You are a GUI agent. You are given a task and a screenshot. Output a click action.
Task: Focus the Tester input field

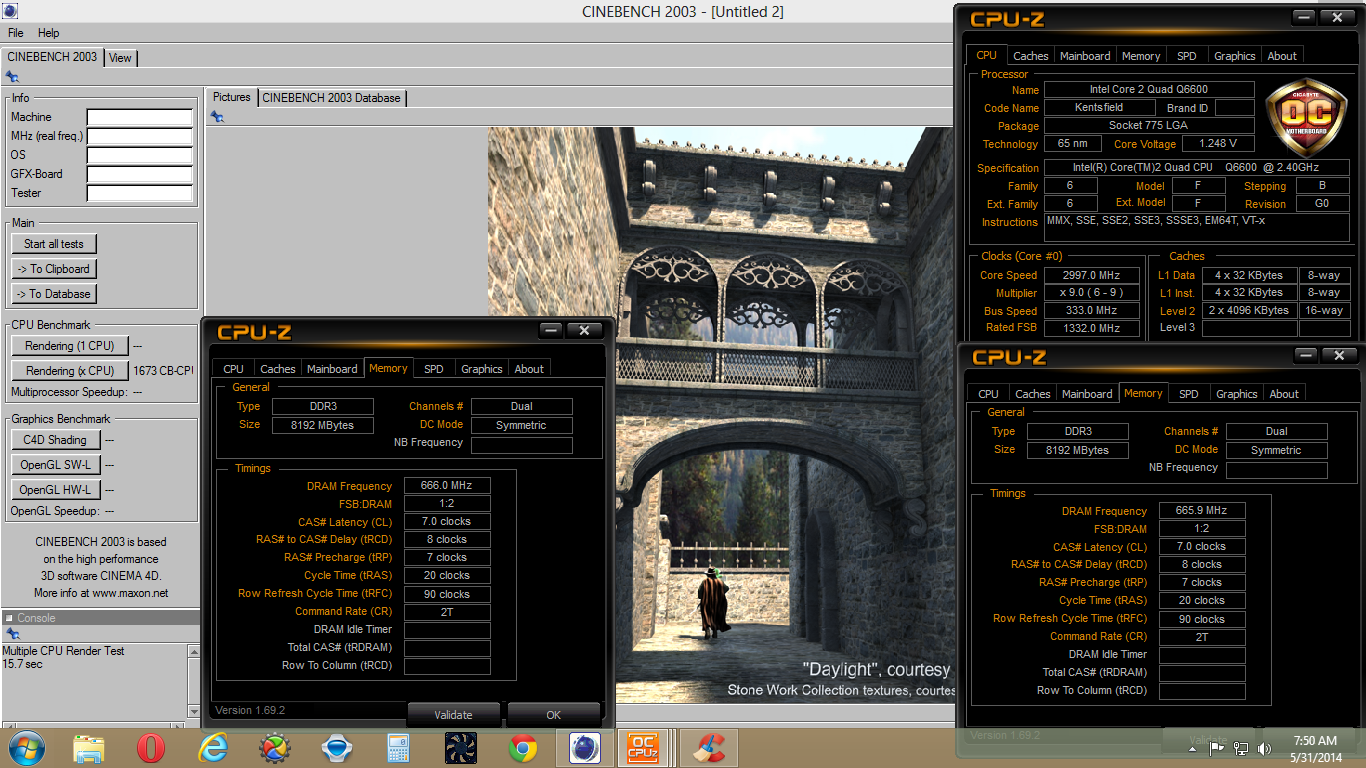coord(139,193)
